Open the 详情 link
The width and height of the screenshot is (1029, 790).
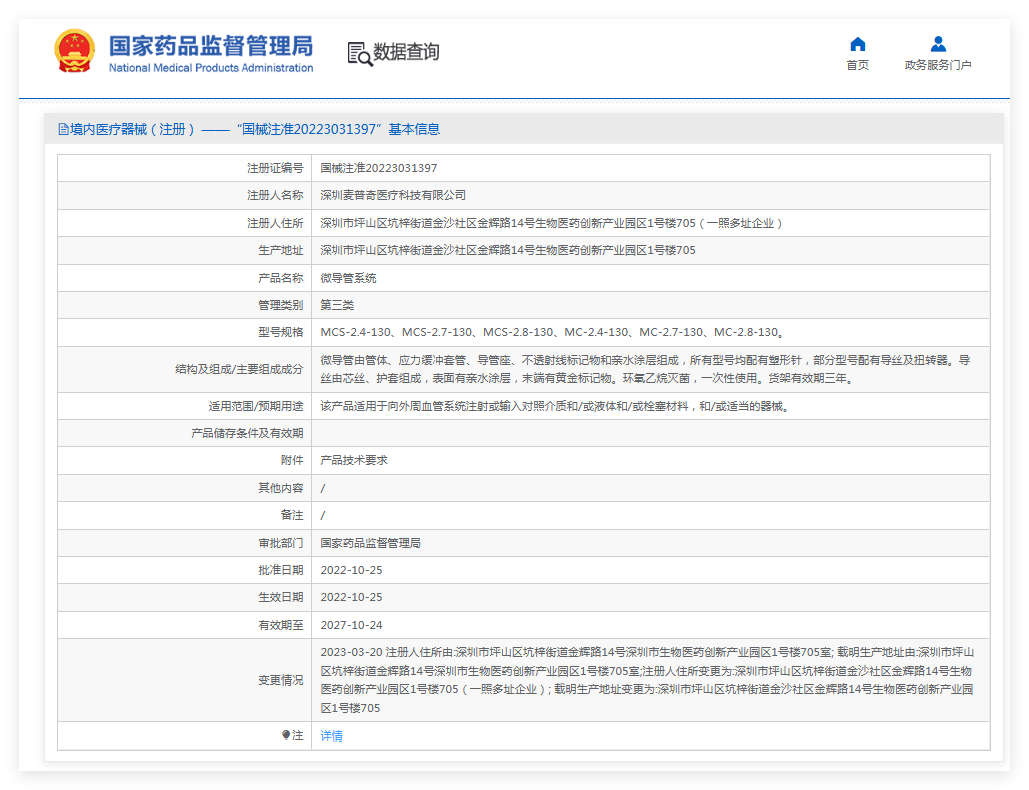click(x=331, y=736)
